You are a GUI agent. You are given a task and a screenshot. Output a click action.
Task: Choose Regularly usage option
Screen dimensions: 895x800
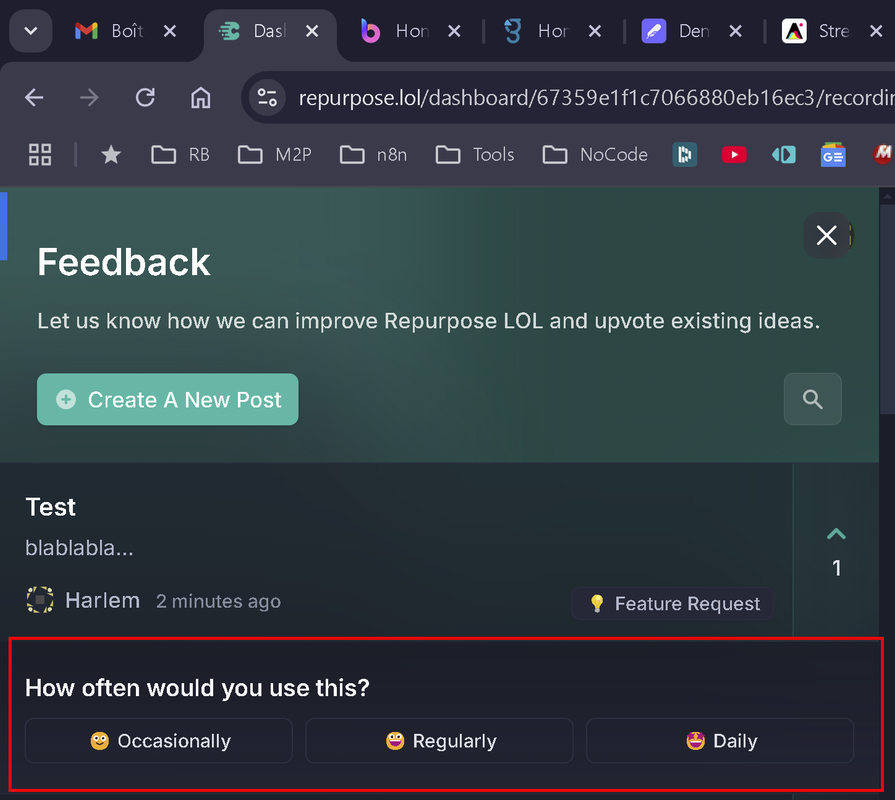440,741
